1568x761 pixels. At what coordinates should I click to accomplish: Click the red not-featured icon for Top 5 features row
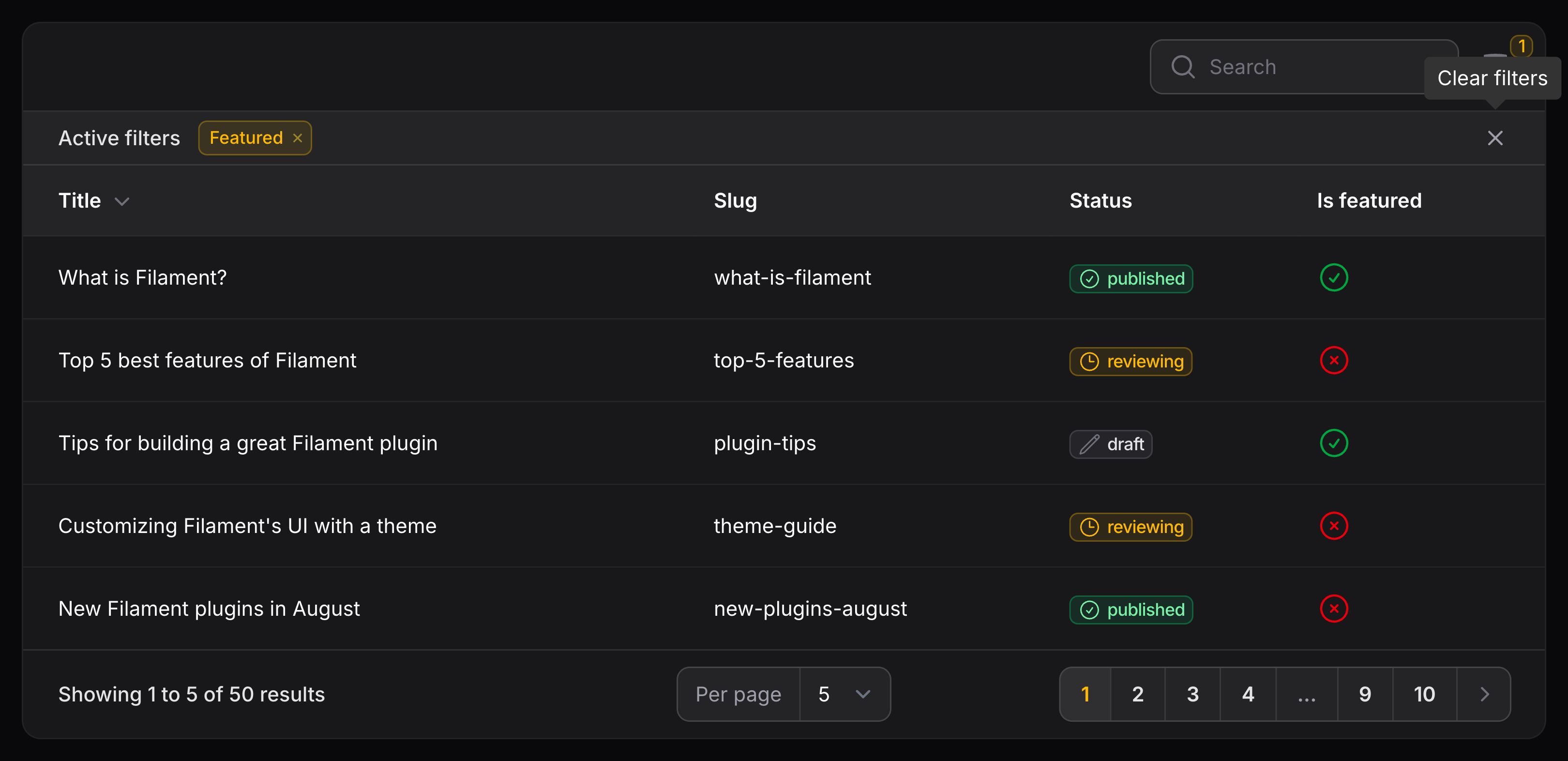(1334, 360)
